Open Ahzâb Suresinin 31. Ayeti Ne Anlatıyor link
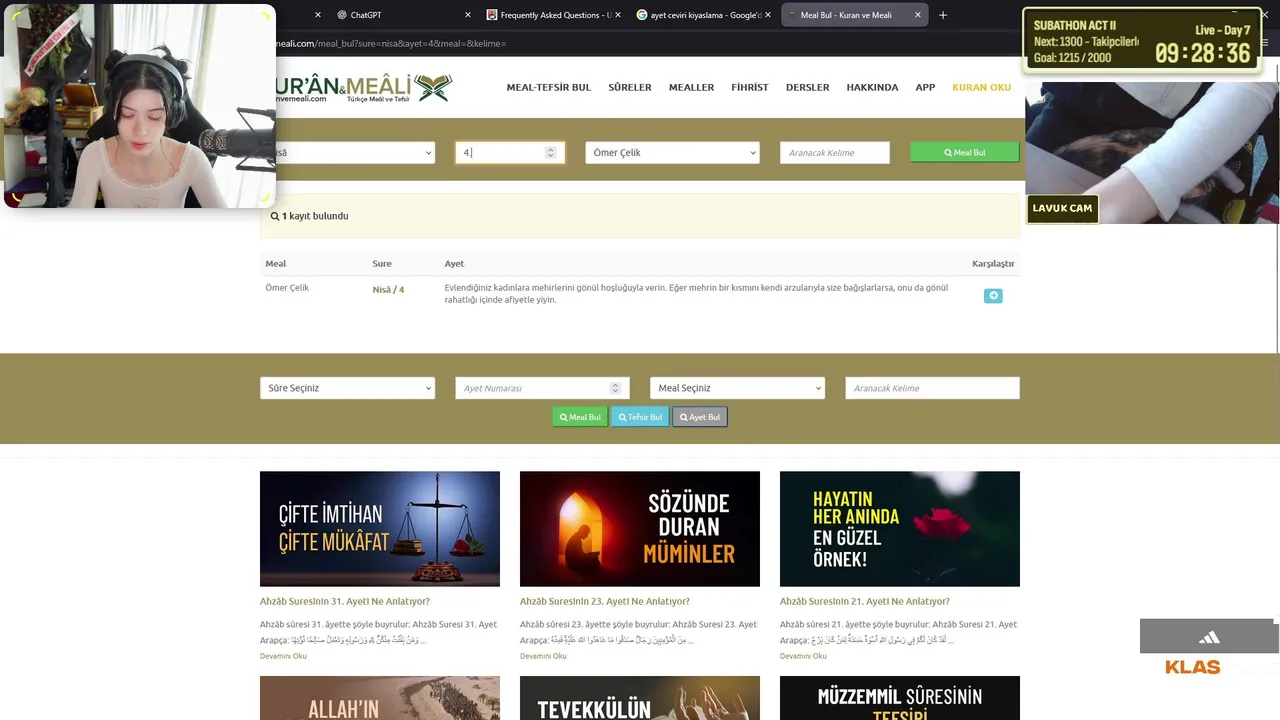This screenshot has width=1280, height=720. 345,602
